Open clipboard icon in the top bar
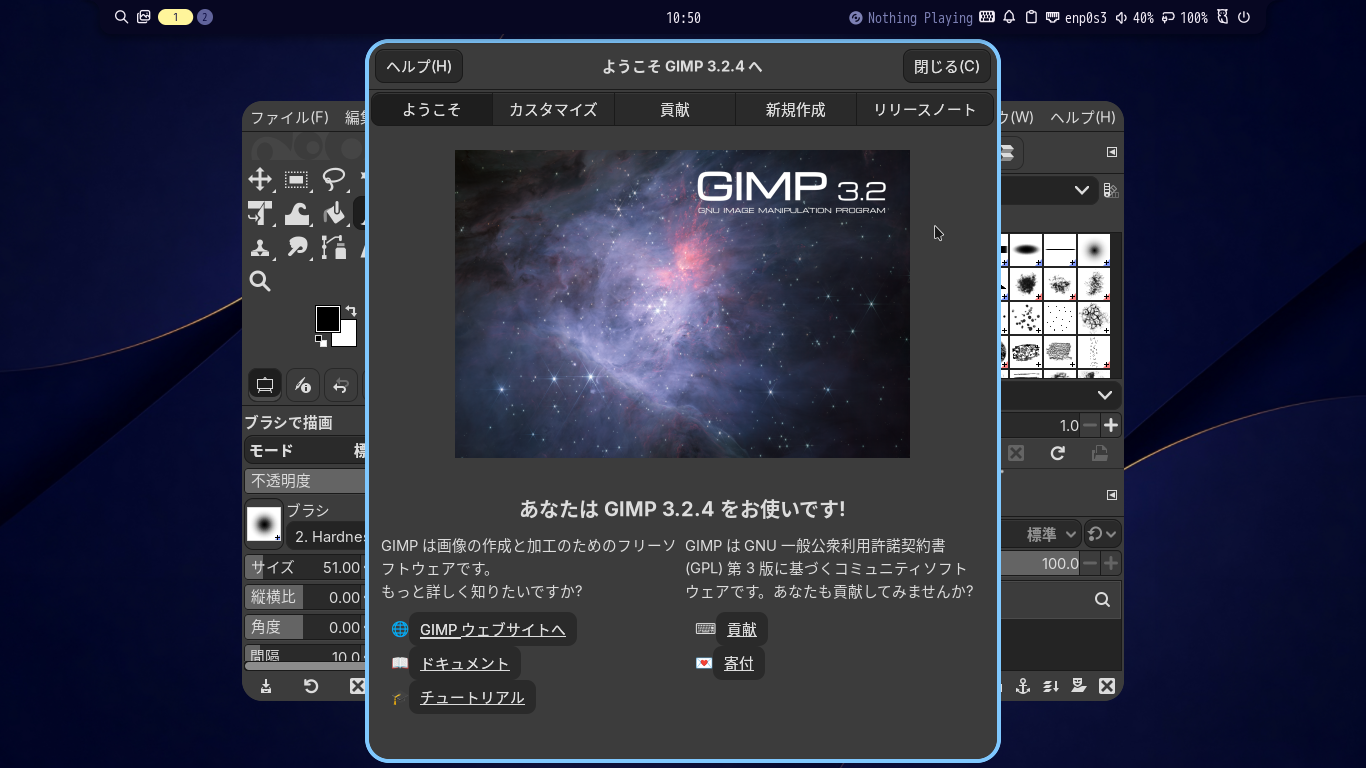This screenshot has height=768, width=1366. tap(1031, 17)
